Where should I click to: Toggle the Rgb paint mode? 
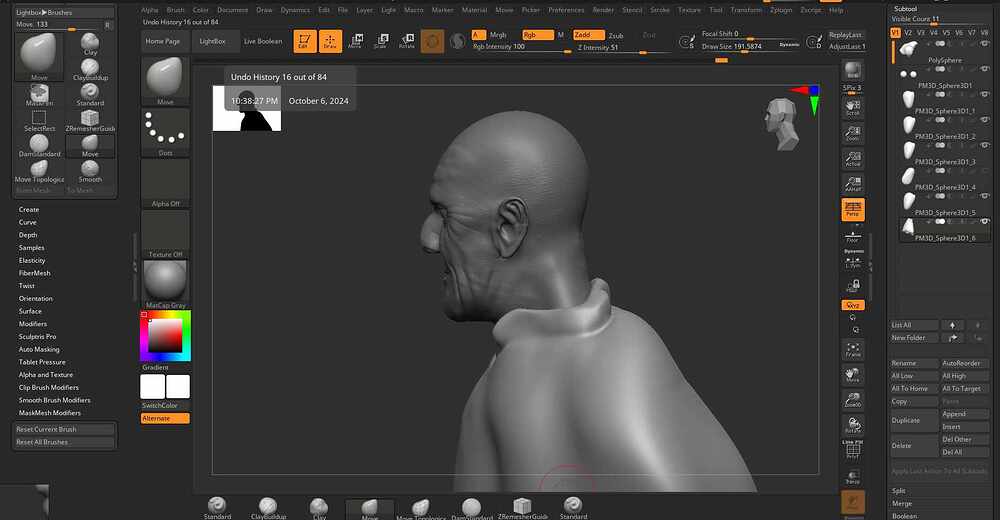[x=538, y=35]
